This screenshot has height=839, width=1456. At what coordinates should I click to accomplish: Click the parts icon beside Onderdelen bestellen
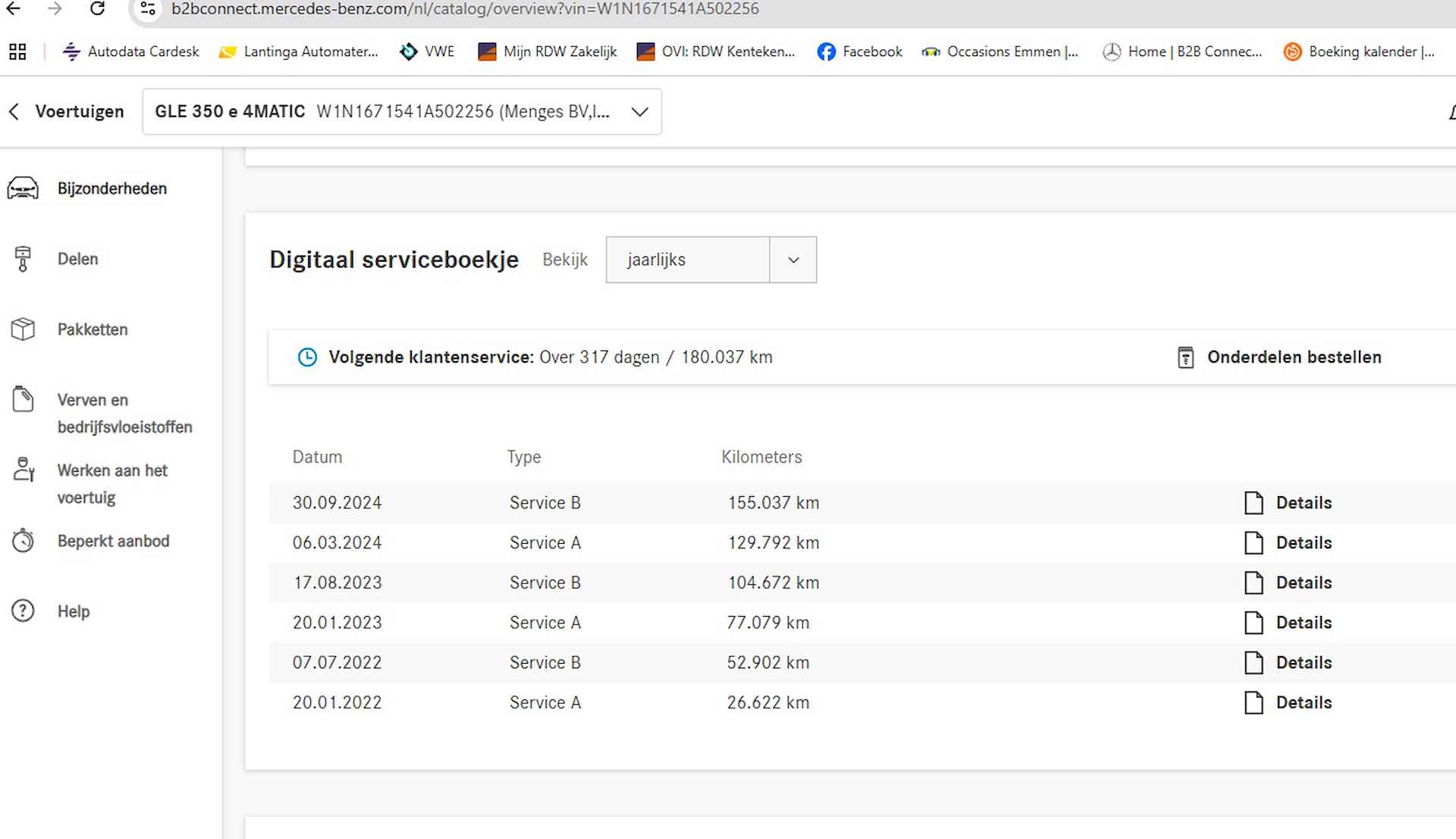[x=1185, y=357]
